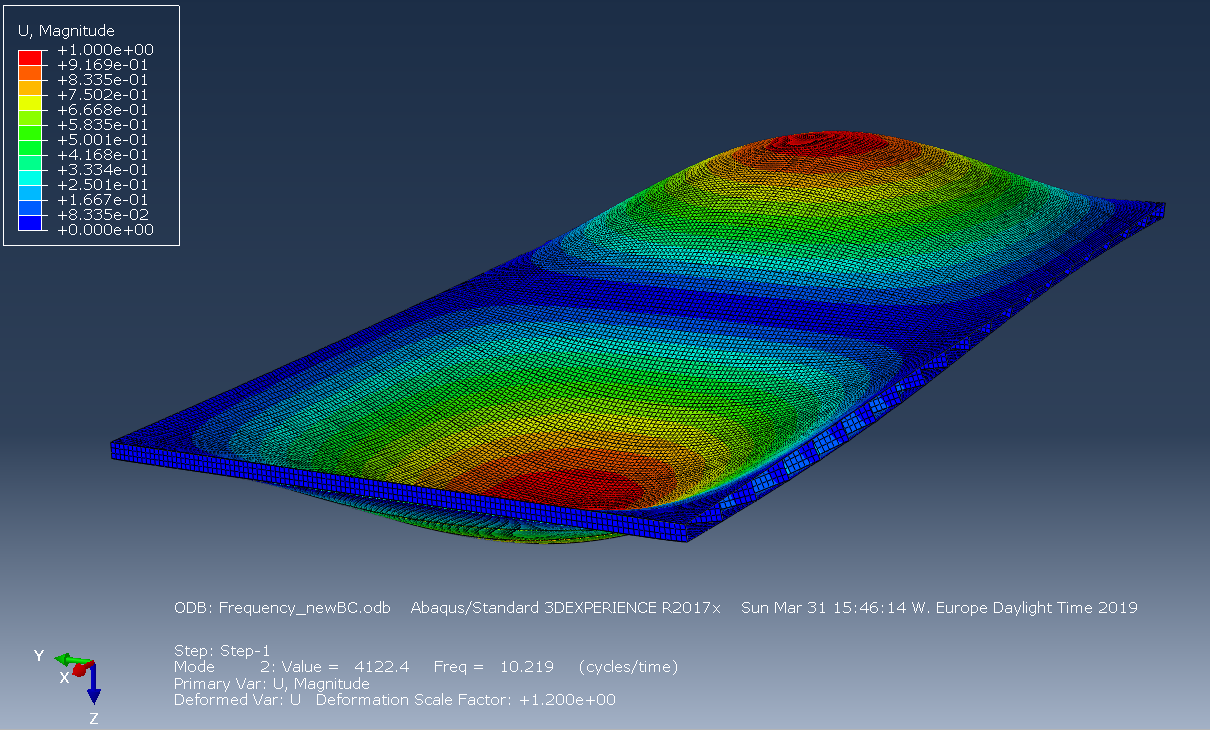Select the +1.000e+00 legend maximum value
The width and height of the screenshot is (1210, 730).
coord(104,50)
